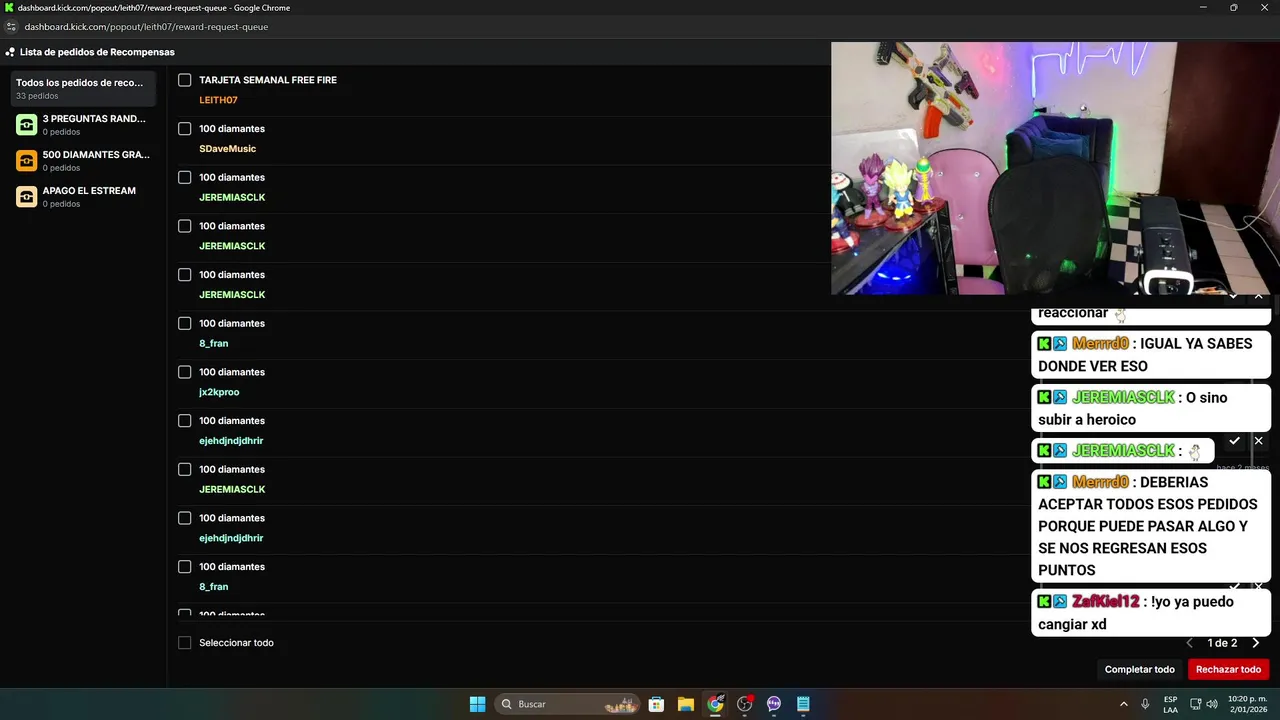Screen dimensions: 1280x720
Task: Open network and volume quick settings
Action: [x=1203, y=704]
